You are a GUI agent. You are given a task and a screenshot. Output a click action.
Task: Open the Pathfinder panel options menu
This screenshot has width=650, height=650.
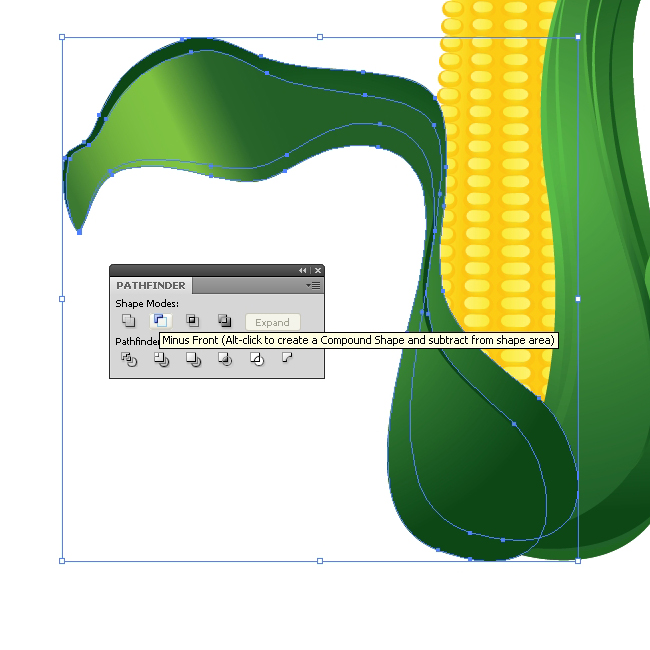[313, 286]
